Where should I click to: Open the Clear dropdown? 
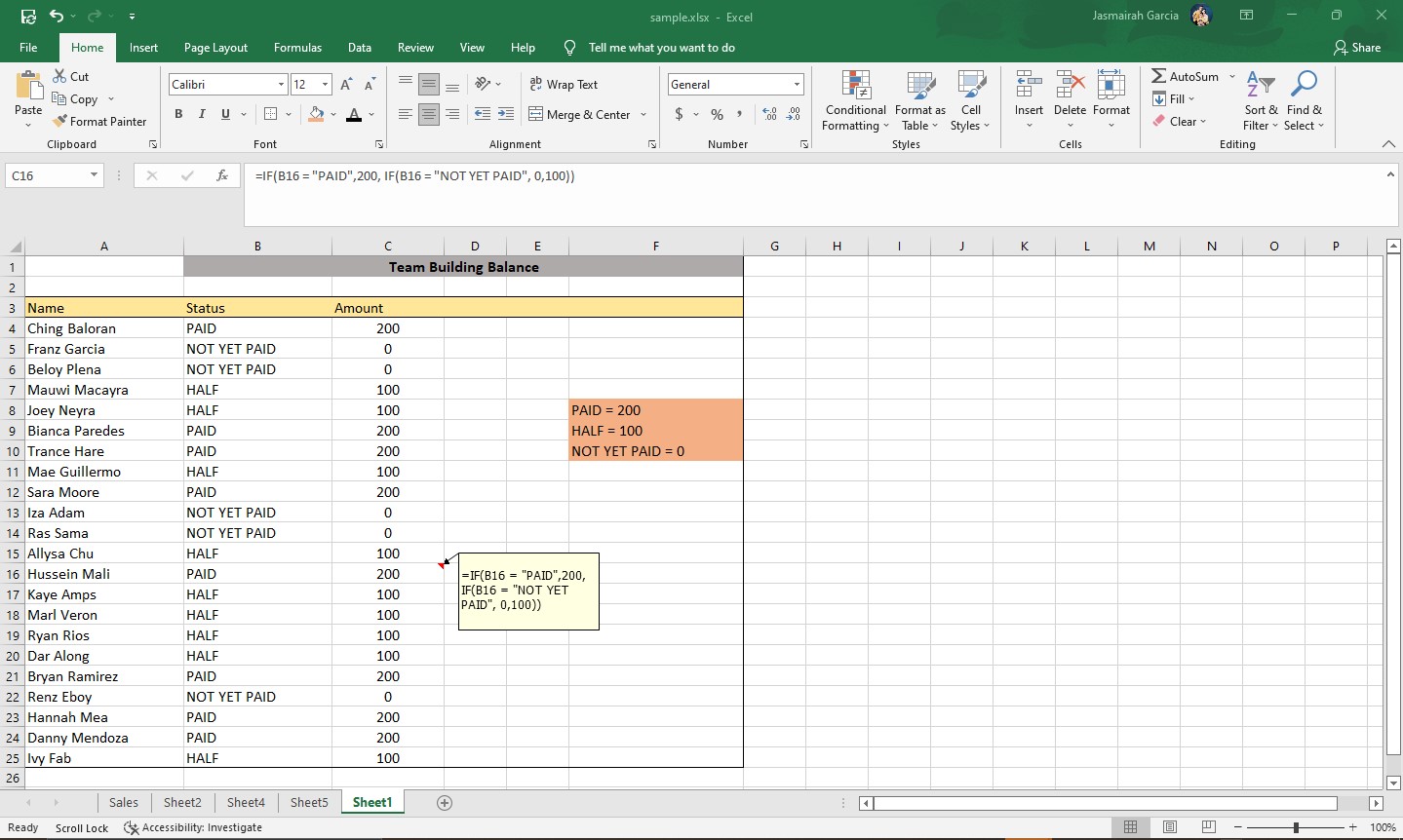pos(1179,121)
